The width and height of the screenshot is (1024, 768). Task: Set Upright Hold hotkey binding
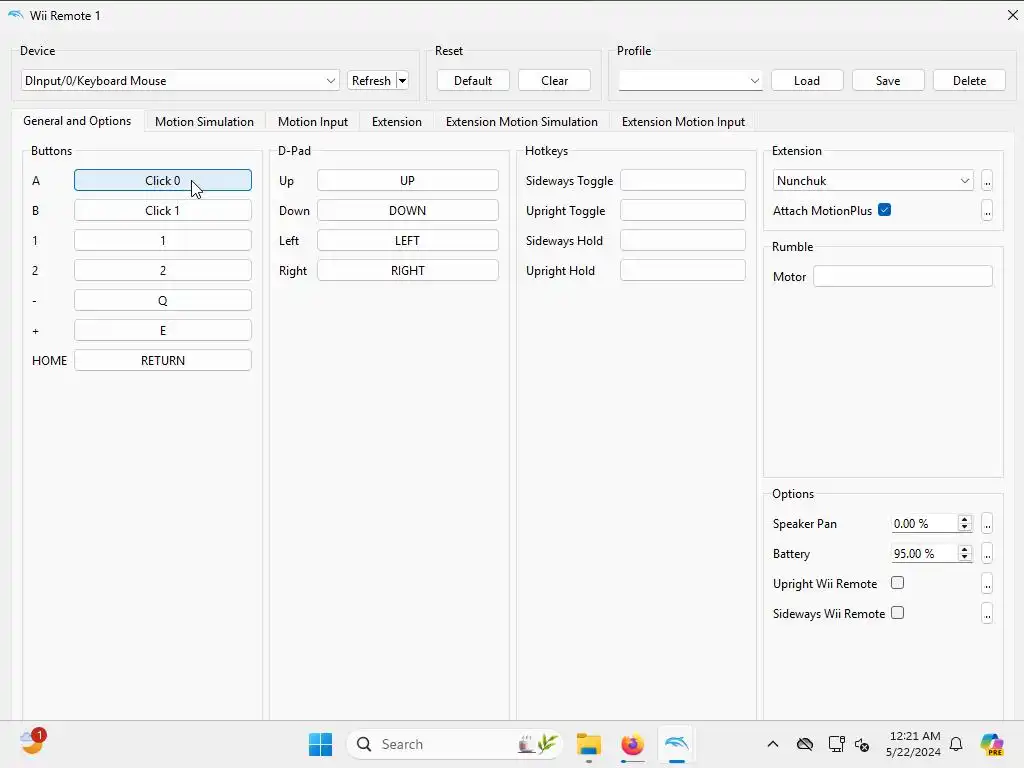(x=682, y=270)
